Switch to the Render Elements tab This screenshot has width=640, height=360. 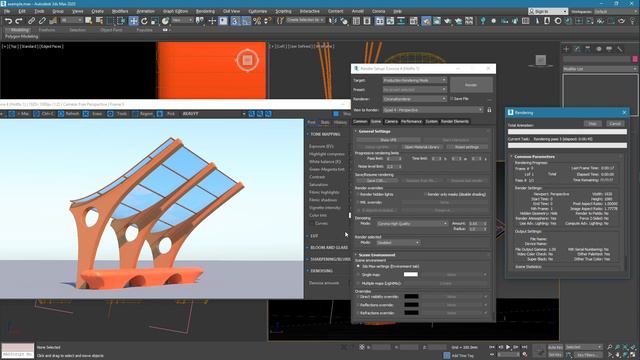(x=455, y=121)
